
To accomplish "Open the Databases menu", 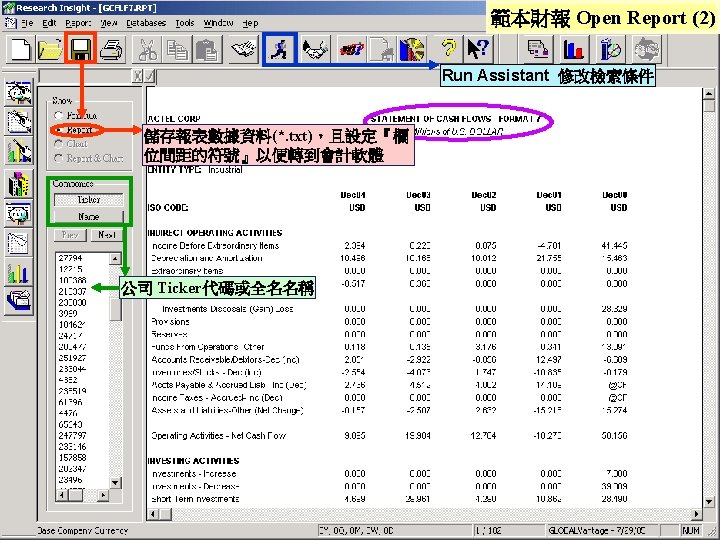I will click(146, 22).
